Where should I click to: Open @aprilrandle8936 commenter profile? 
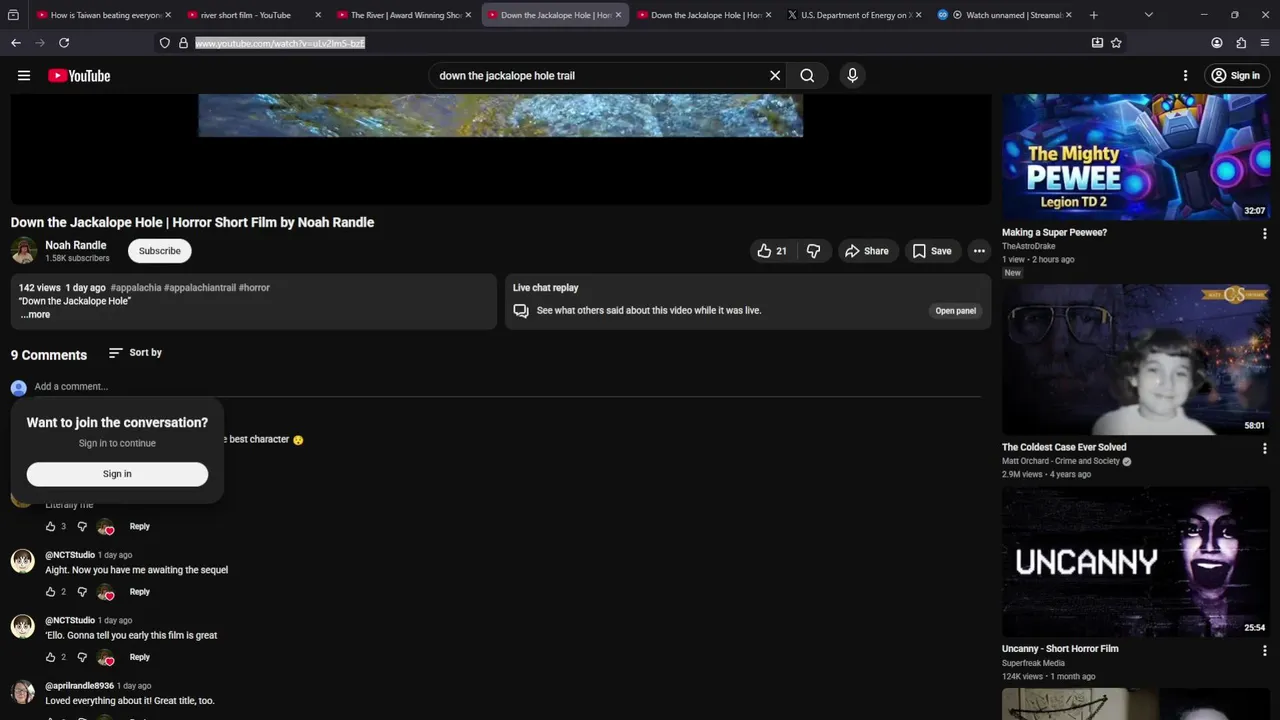[79, 686]
